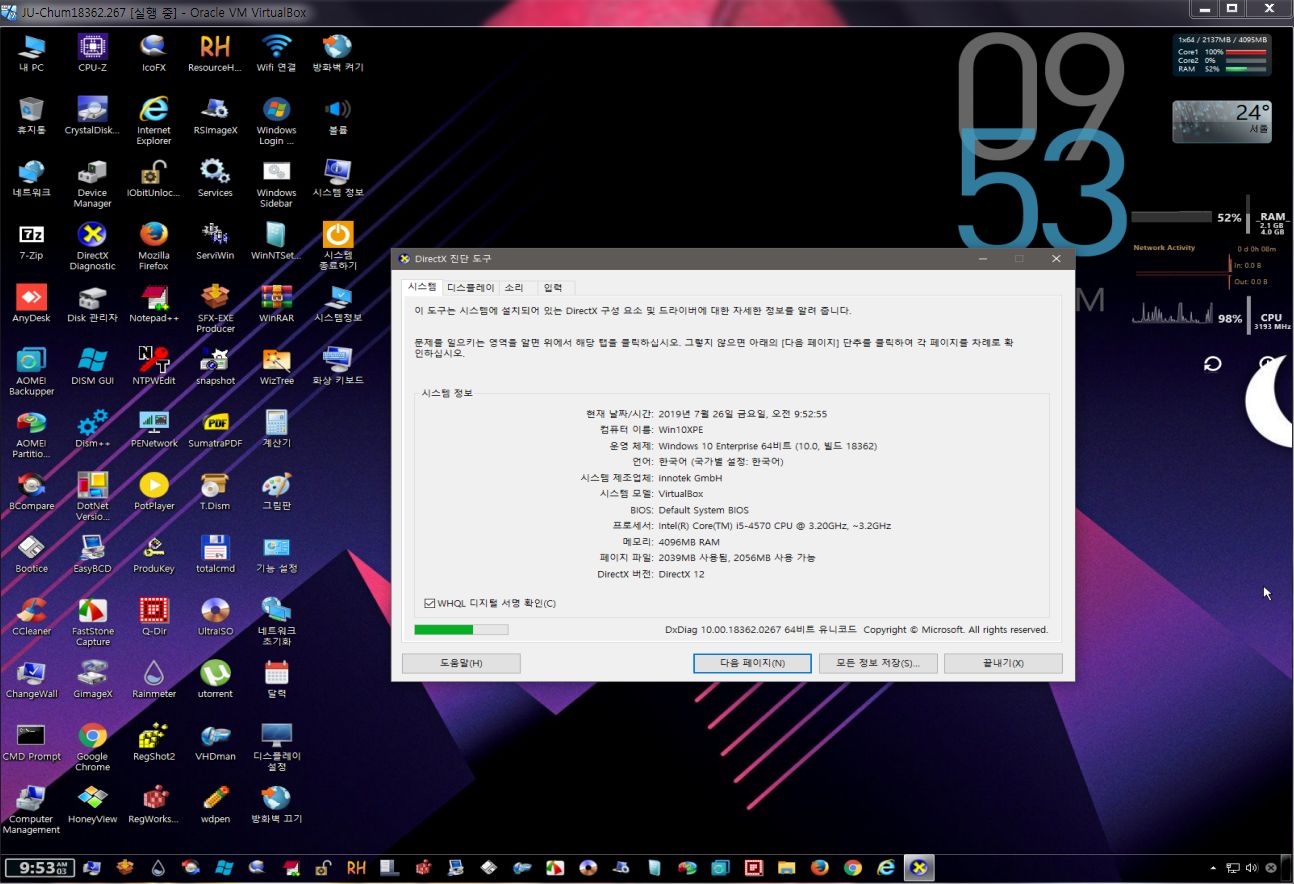Image resolution: width=1294 pixels, height=884 pixels.
Task: Open utorrent desktop shortcut
Action: point(215,679)
